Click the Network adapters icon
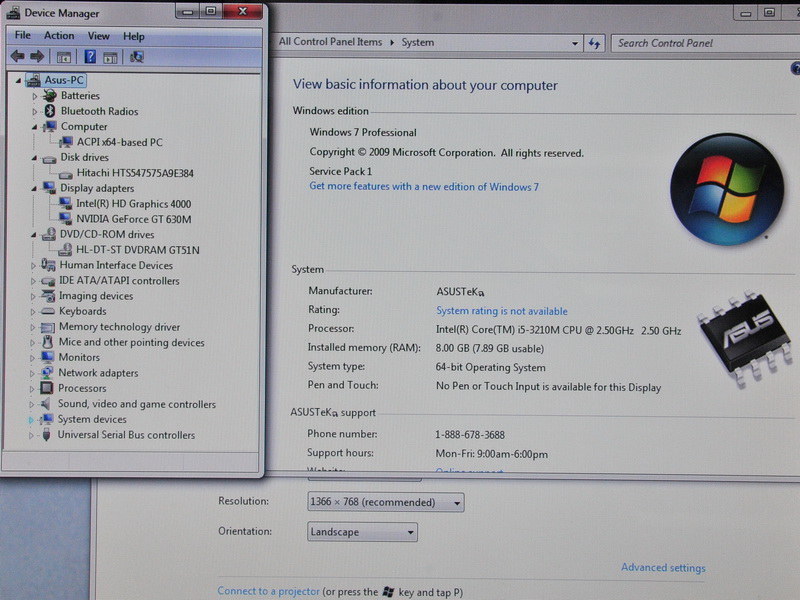 point(47,372)
